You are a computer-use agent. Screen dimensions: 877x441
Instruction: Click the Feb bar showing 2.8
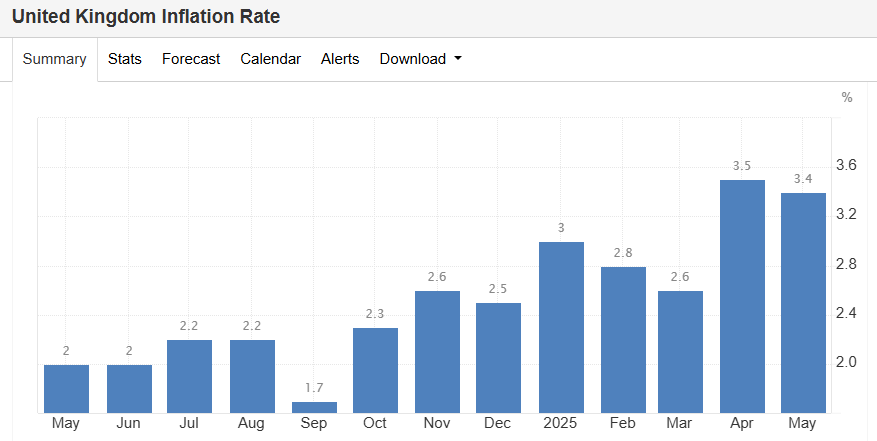click(623, 339)
